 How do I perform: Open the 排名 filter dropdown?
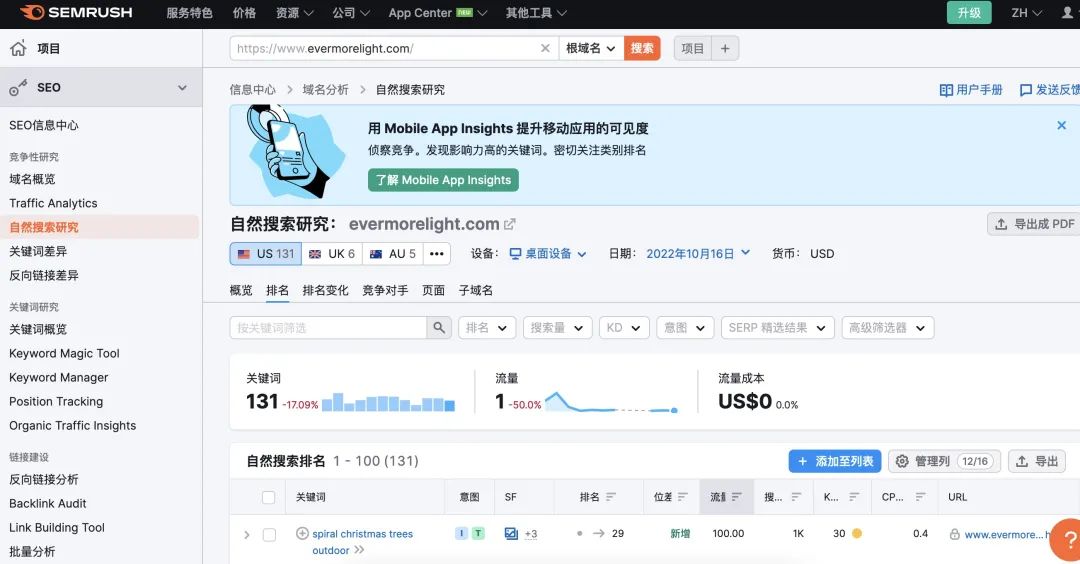[487, 328]
